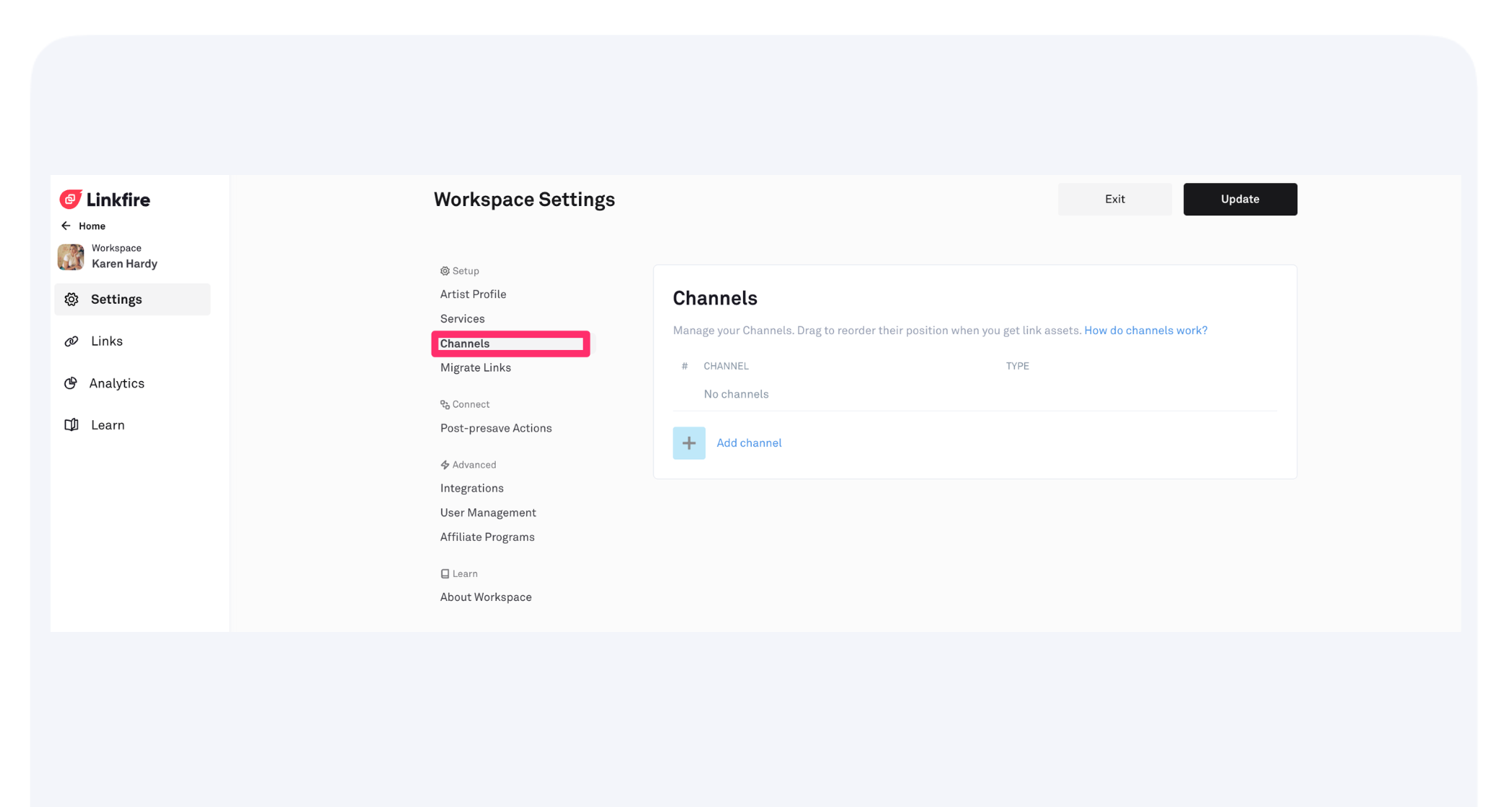Open Settings gear in sidebar
The height and width of the screenshot is (807, 1512).
point(72,299)
